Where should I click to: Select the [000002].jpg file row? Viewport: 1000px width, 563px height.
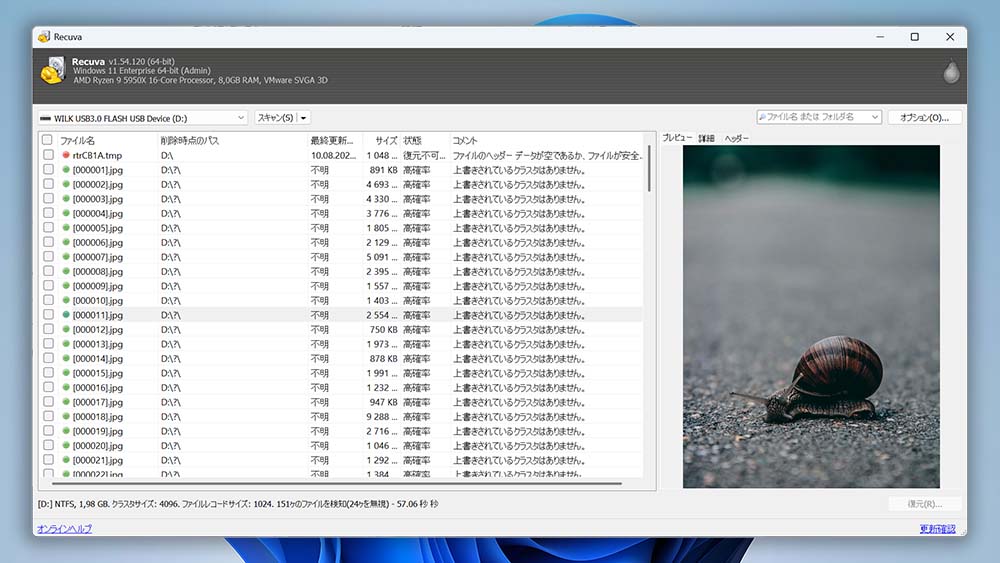tap(341, 184)
